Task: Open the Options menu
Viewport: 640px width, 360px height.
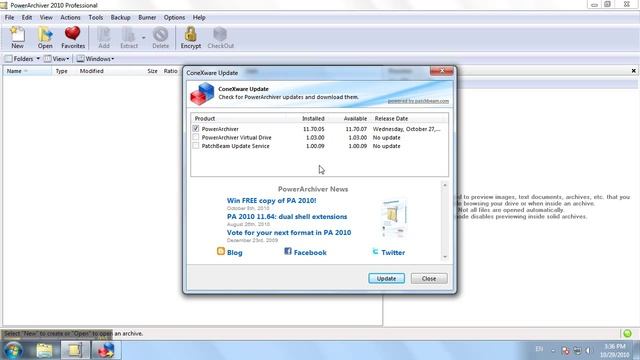Action: 174,18
